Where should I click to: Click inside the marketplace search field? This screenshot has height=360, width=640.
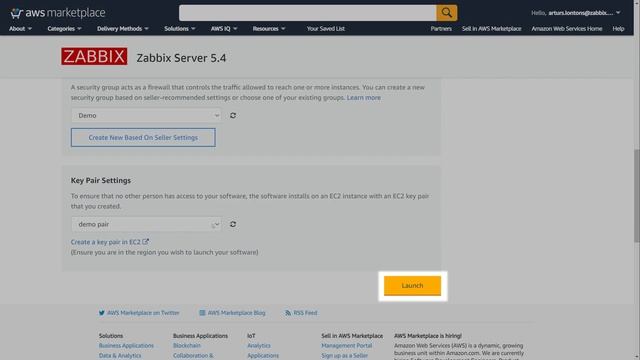(307, 13)
